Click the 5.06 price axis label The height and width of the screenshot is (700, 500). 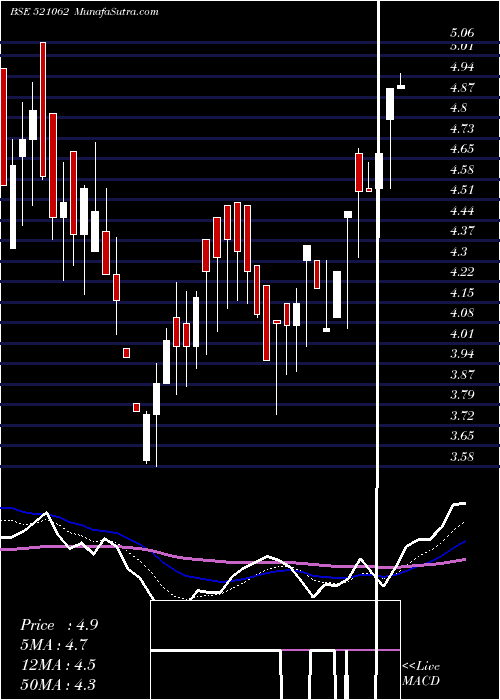(x=462, y=33)
